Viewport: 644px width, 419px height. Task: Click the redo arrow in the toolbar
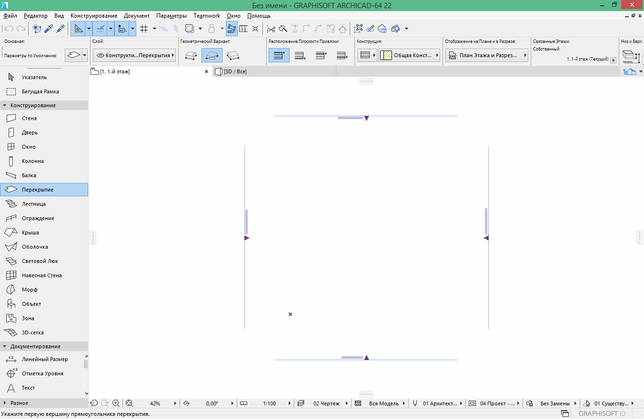click(21, 29)
